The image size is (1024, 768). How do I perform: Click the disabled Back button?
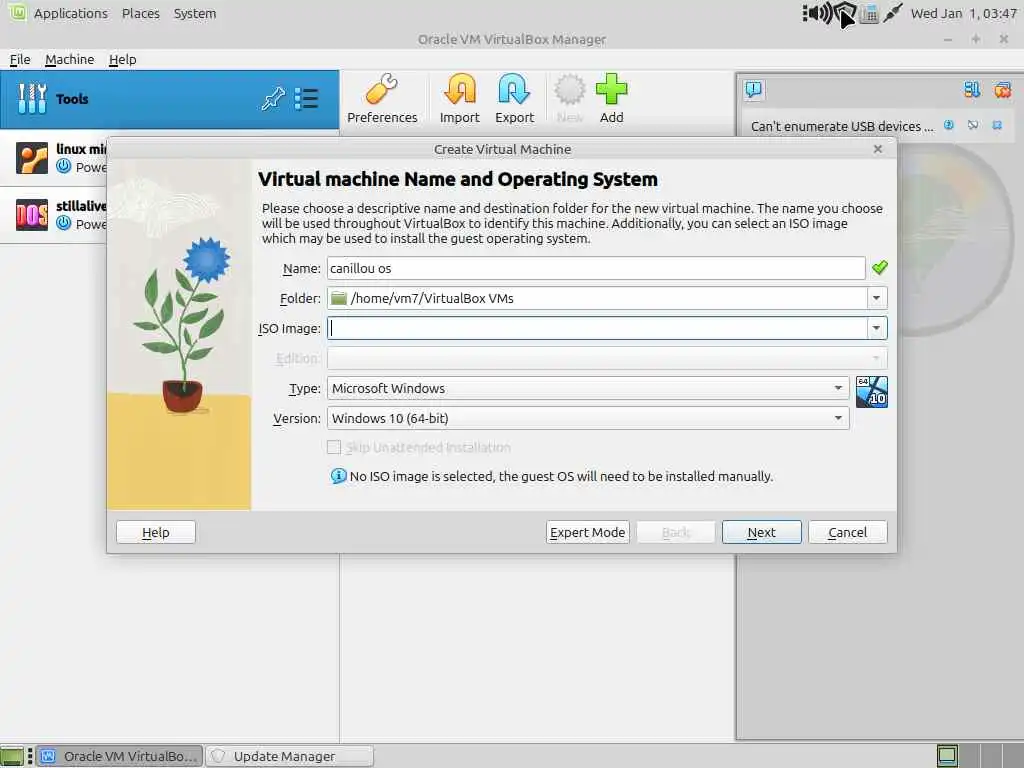[x=676, y=532]
